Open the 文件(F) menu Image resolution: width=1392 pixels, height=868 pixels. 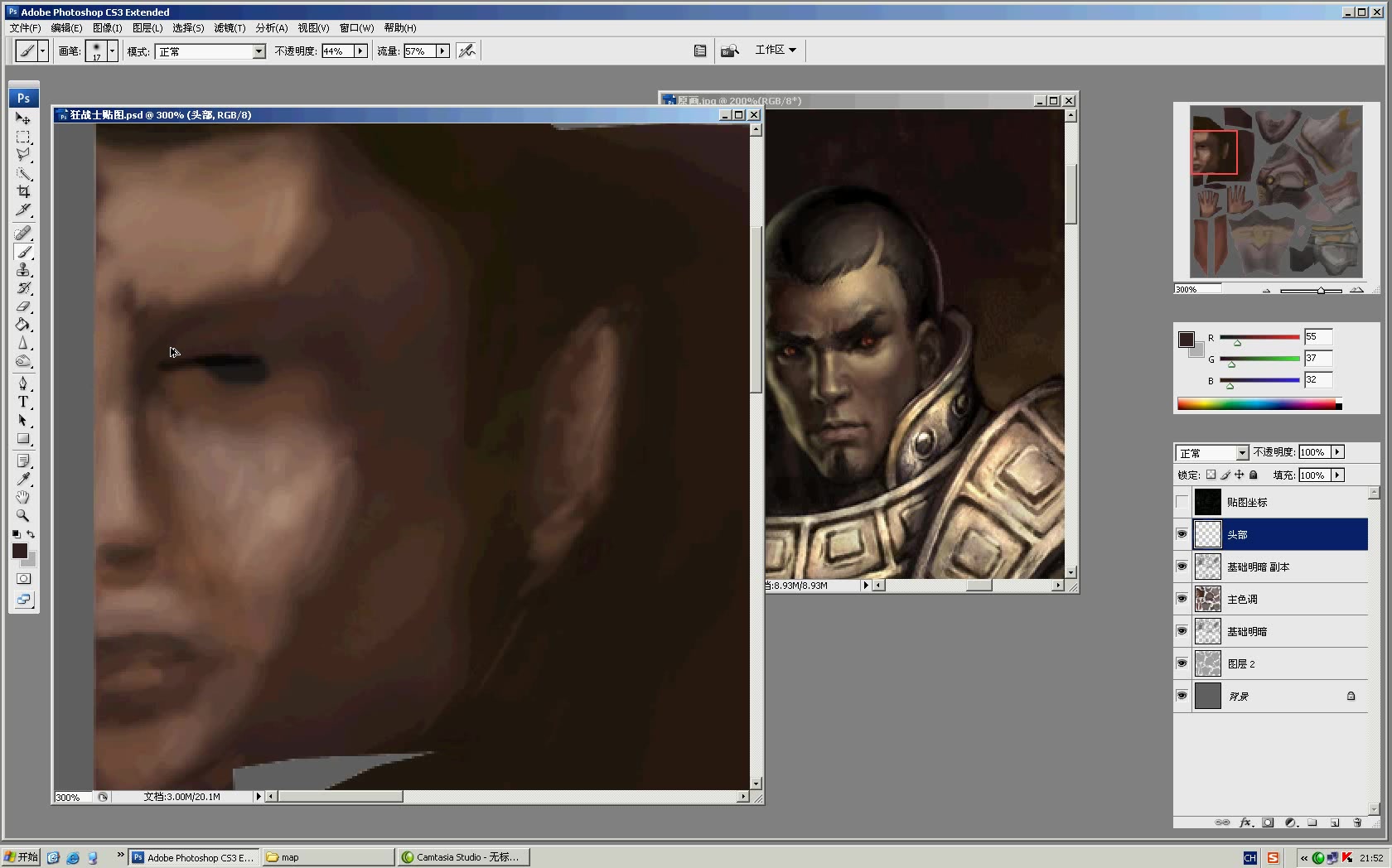point(26,28)
